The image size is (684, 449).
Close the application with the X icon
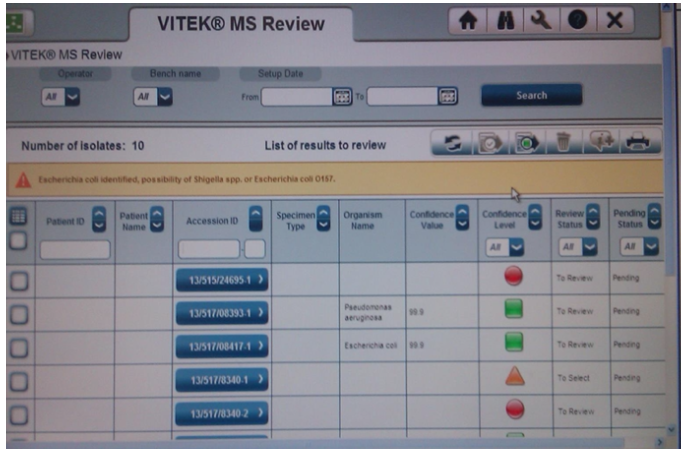(614, 21)
